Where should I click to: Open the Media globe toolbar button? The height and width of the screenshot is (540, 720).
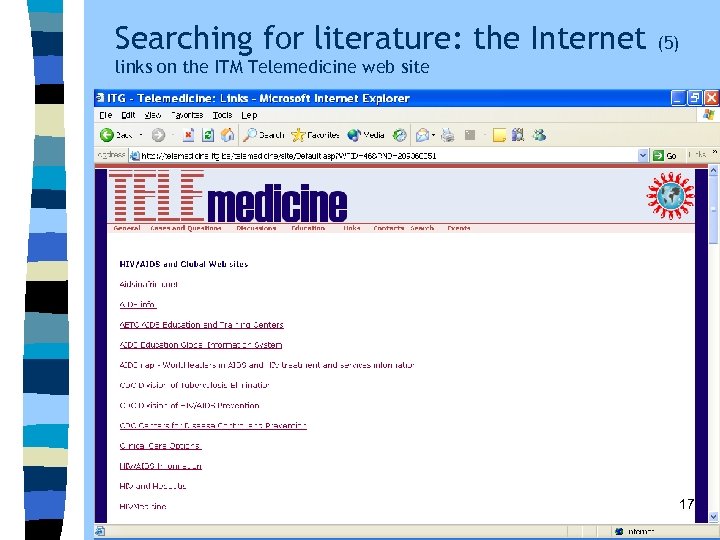[366, 135]
